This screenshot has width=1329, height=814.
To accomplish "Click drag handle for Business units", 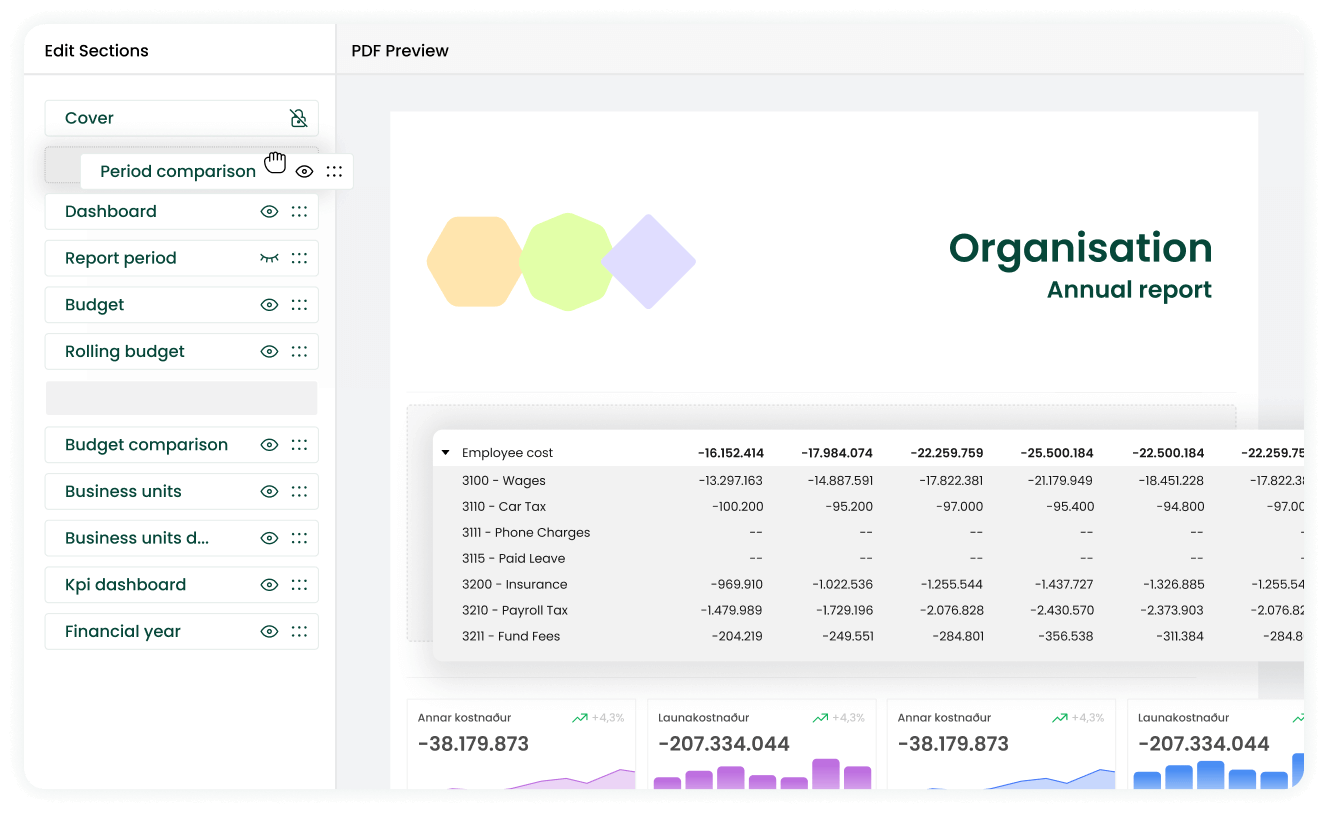I will coord(299,492).
